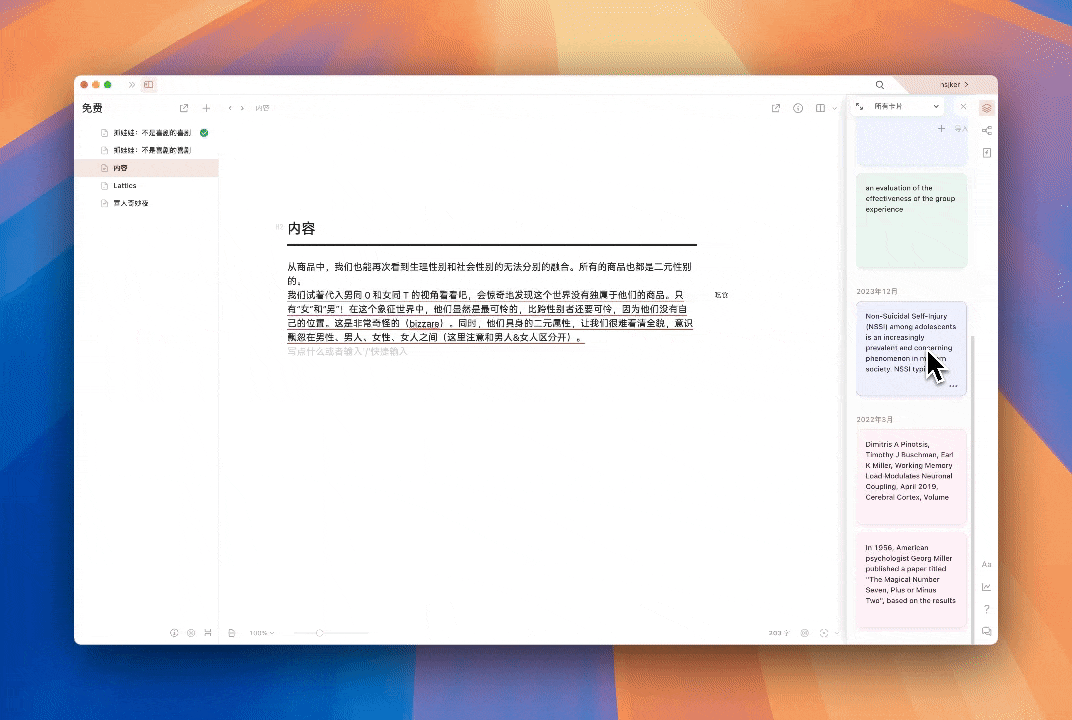Click the export icon next to 免费
1072x720 pixels.
pyautogui.click(x=184, y=108)
